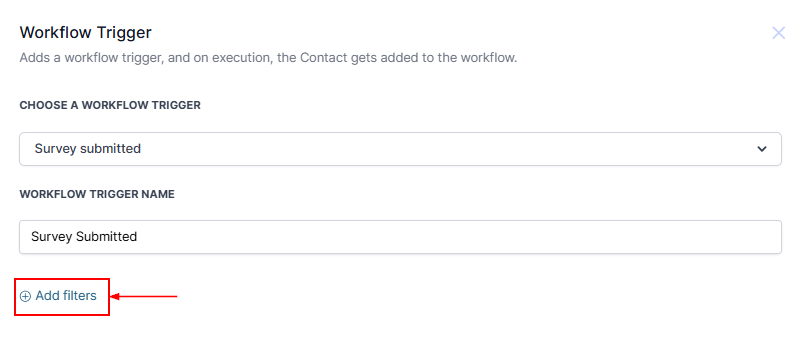
Task: Click the Add filters link
Action: (58, 296)
